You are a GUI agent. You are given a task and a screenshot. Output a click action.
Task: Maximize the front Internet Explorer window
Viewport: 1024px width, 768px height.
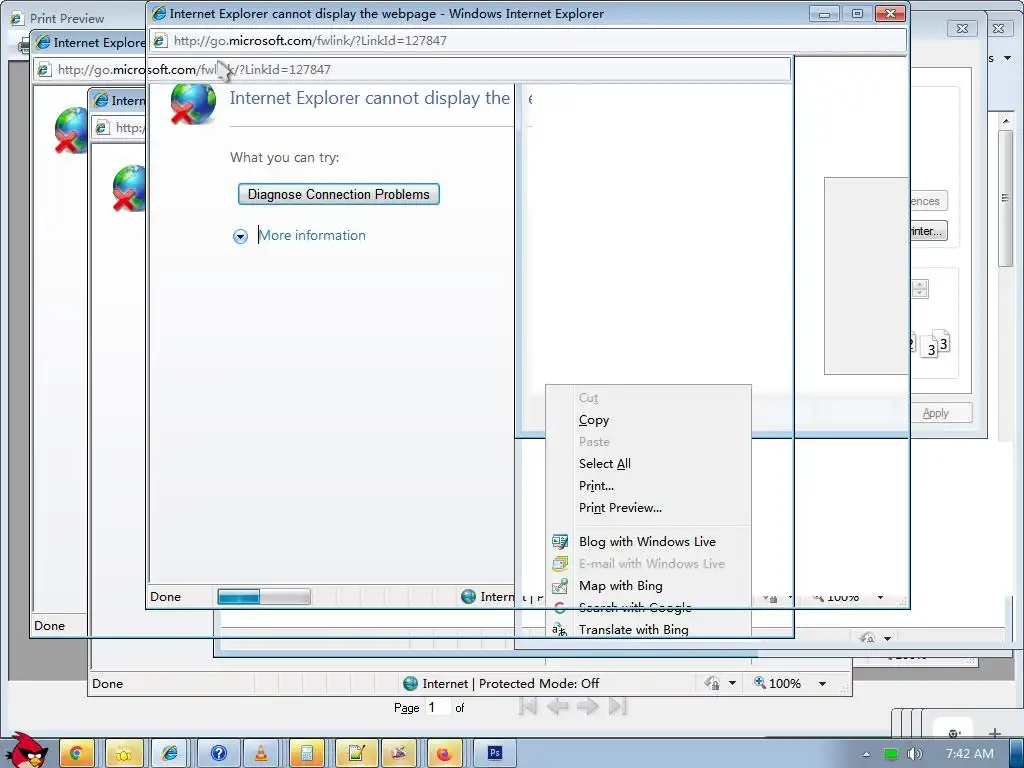(857, 13)
